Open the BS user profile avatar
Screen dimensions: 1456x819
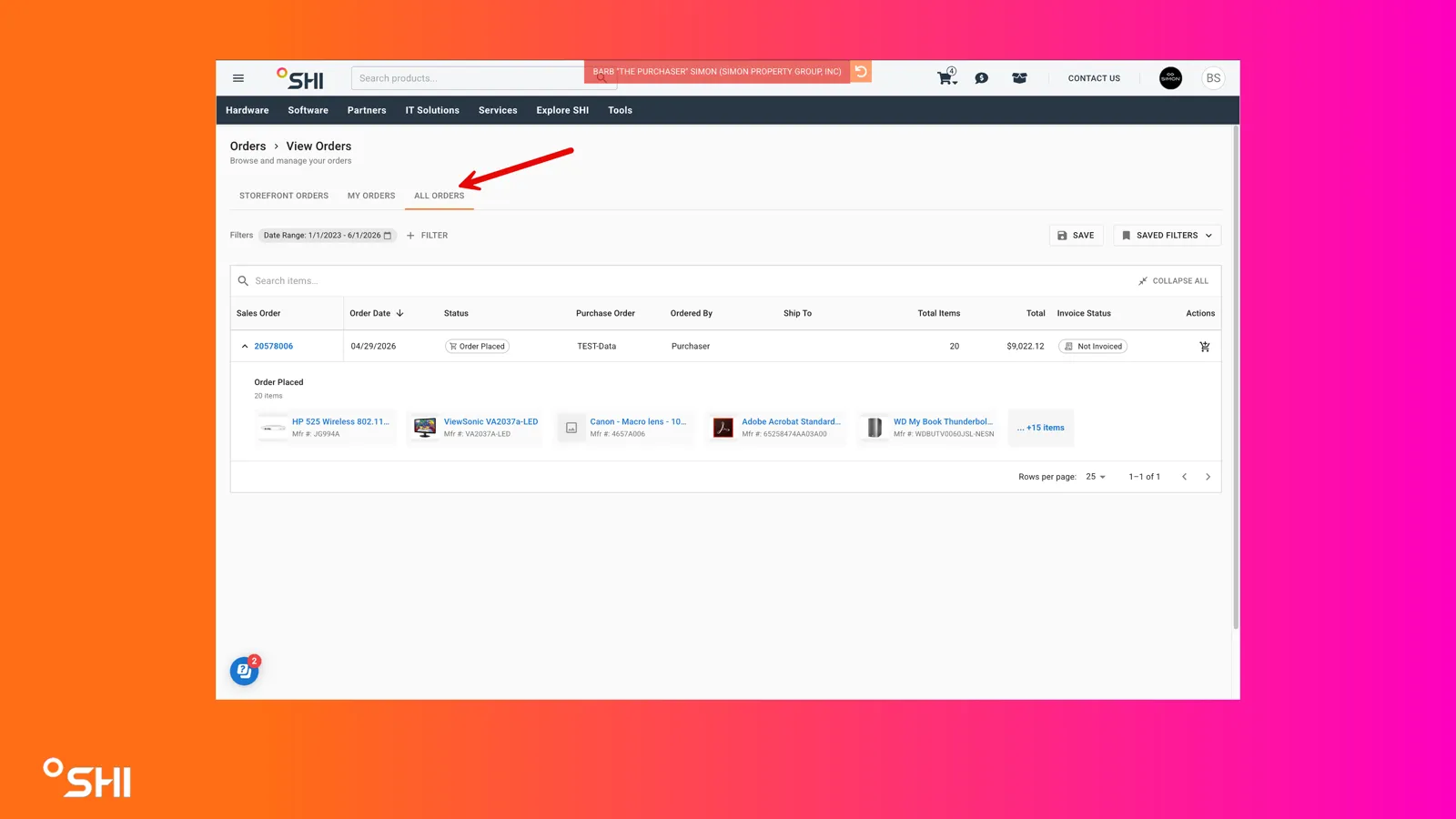pos(1213,78)
